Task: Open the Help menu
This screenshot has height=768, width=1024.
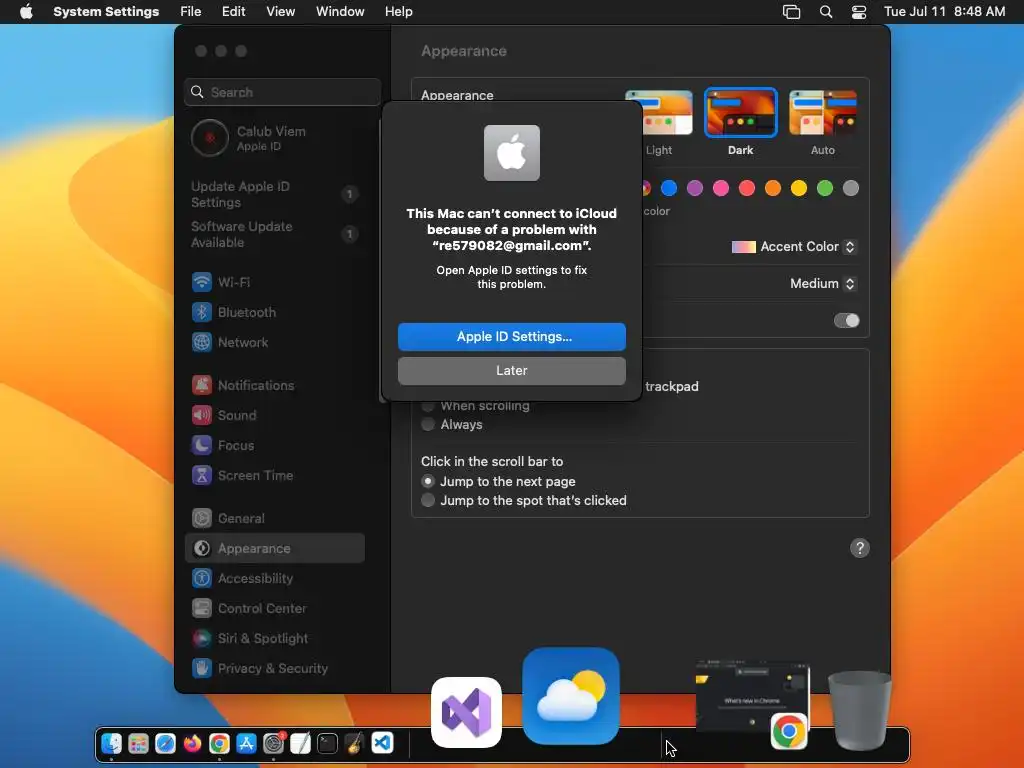Action: point(398,12)
